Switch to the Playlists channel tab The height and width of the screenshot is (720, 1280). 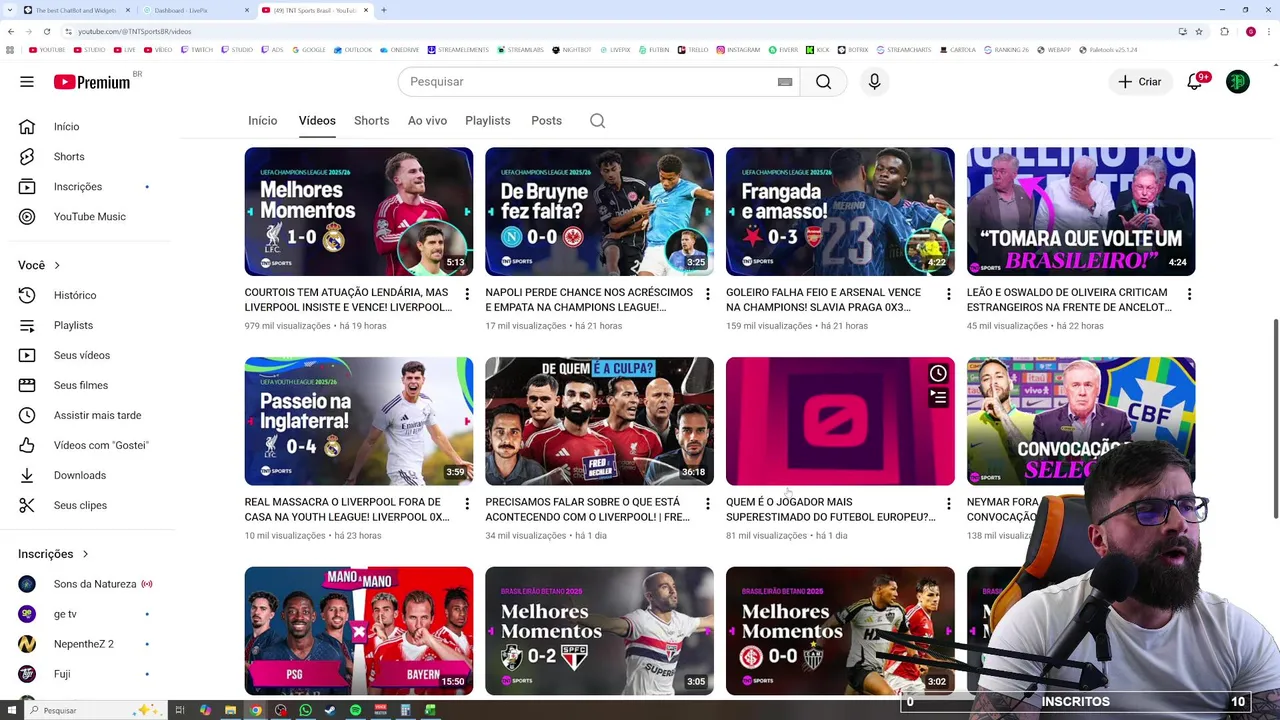[x=487, y=121]
